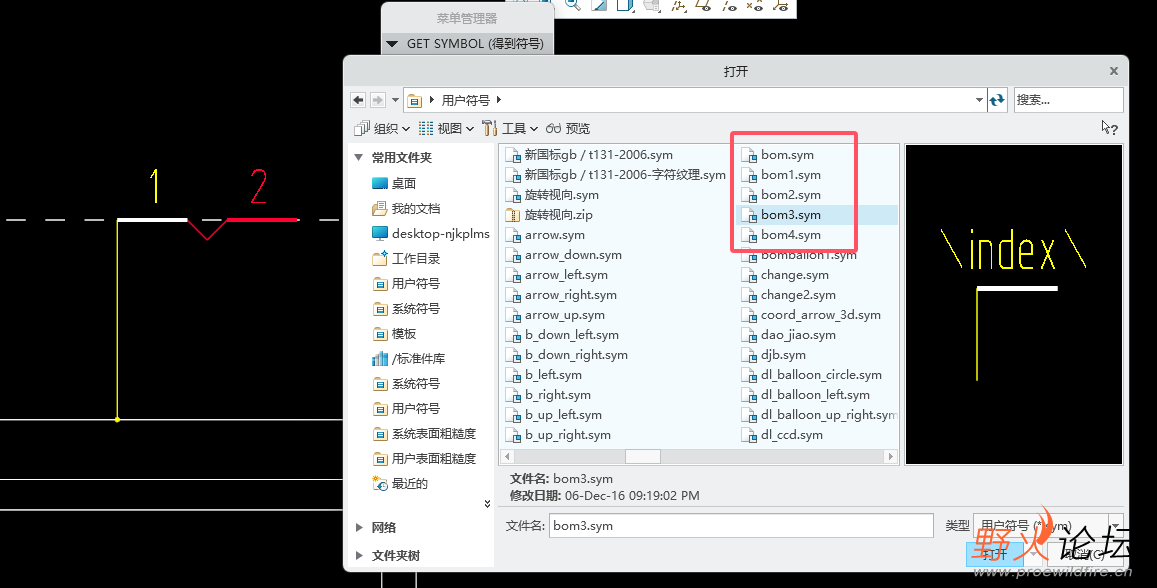The width and height of the screenshot is (1157, 588).
Task: Click the file list's left scroll arrow
Action: [507, 457]
